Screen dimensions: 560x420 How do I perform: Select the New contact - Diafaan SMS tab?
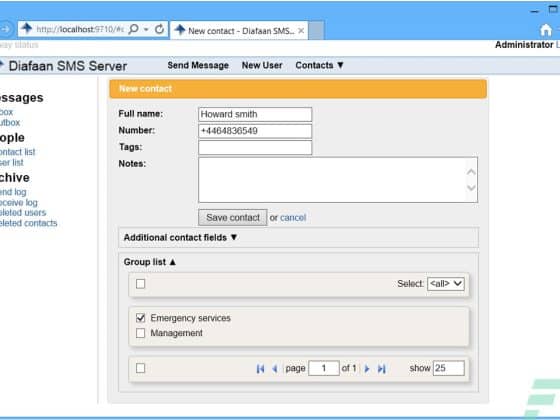[239, 31]
